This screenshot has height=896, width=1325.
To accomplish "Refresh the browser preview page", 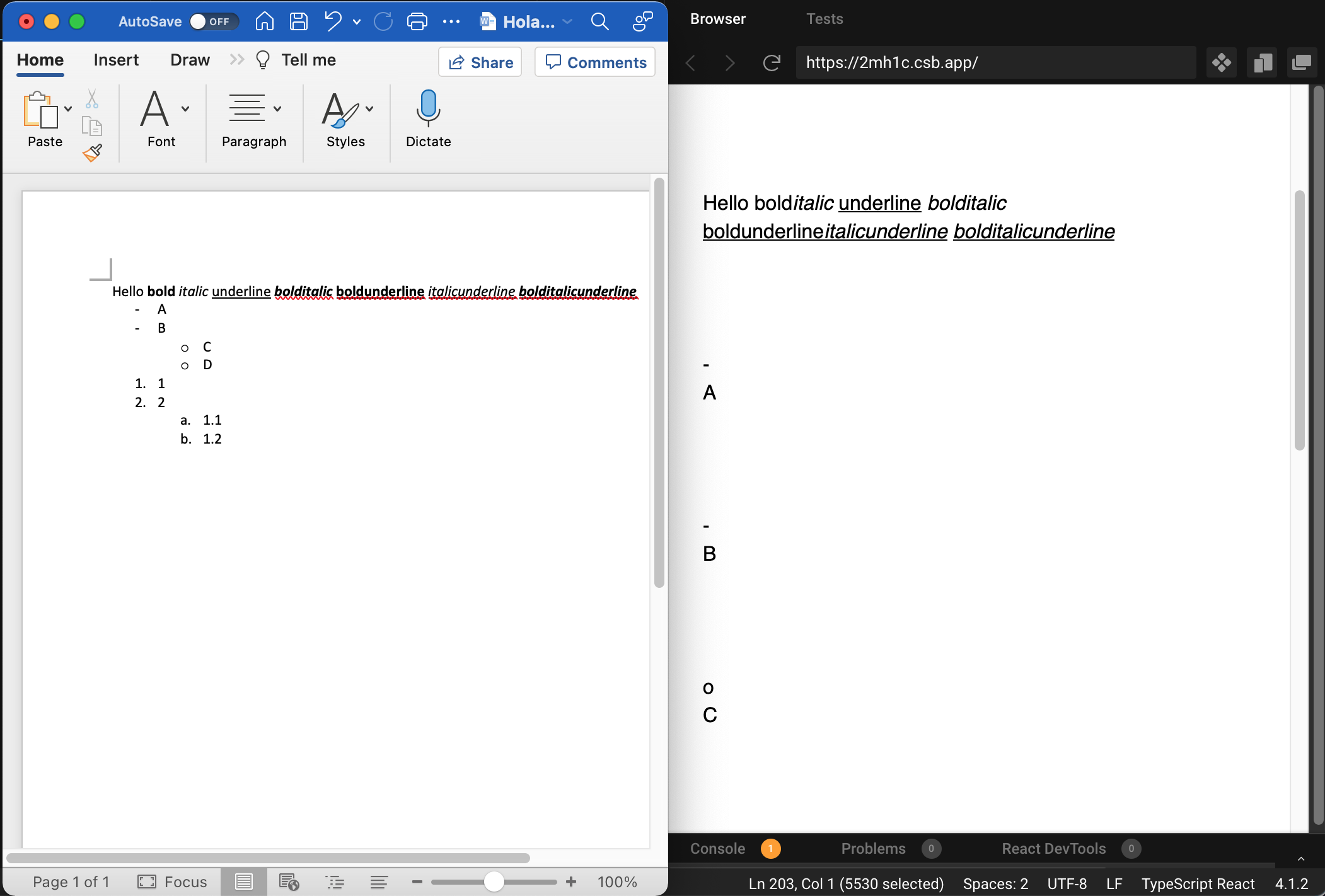I will pos(771,62).
